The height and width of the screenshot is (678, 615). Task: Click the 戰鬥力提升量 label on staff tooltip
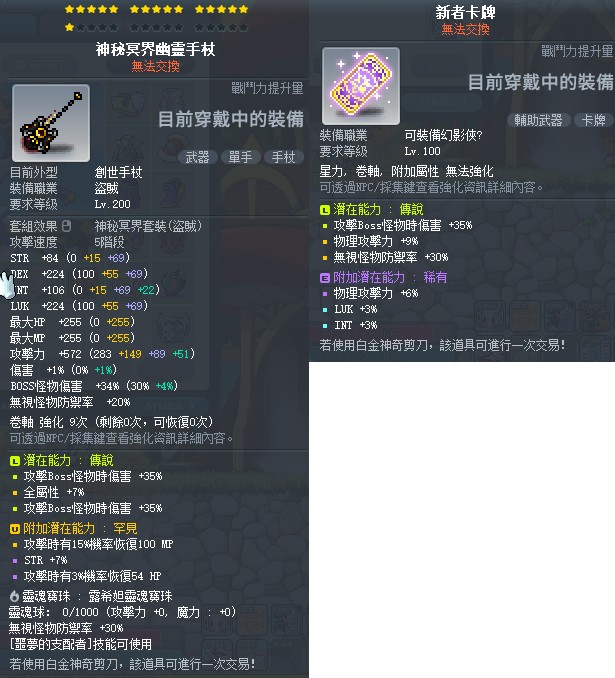pyautogui.click(x=267, y=88)
